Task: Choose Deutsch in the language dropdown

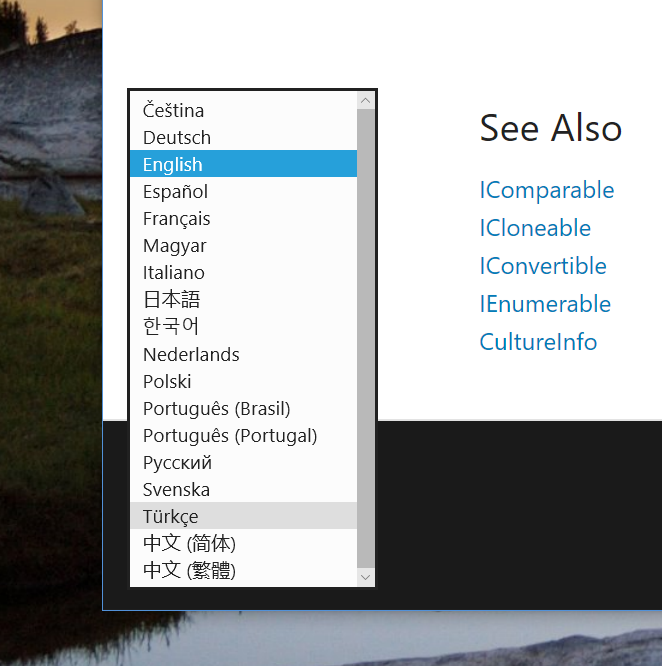Action: (243, 137)
